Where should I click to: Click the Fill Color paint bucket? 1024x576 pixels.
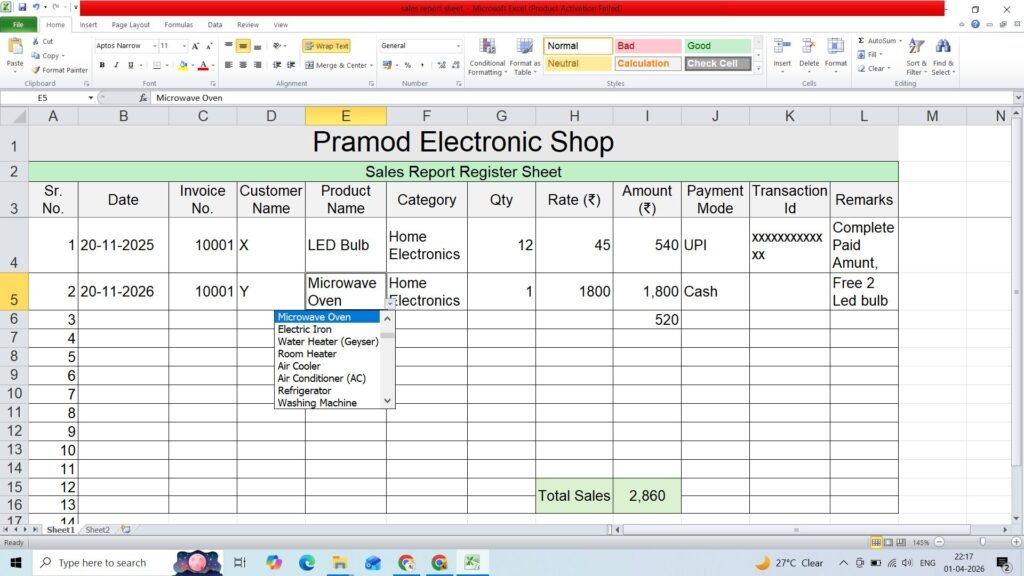(183, 65)
